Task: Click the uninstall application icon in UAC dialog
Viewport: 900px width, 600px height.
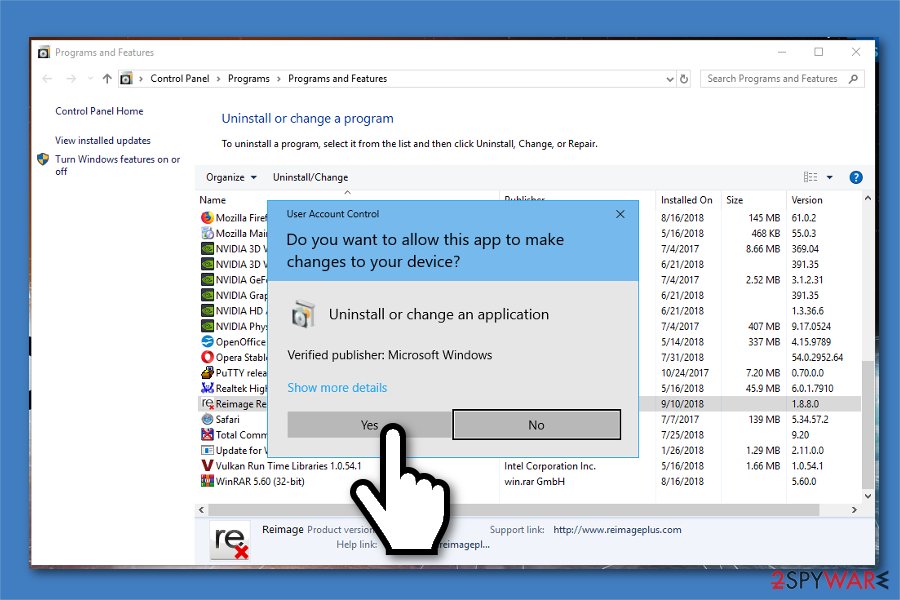Action: coord(303,314)
